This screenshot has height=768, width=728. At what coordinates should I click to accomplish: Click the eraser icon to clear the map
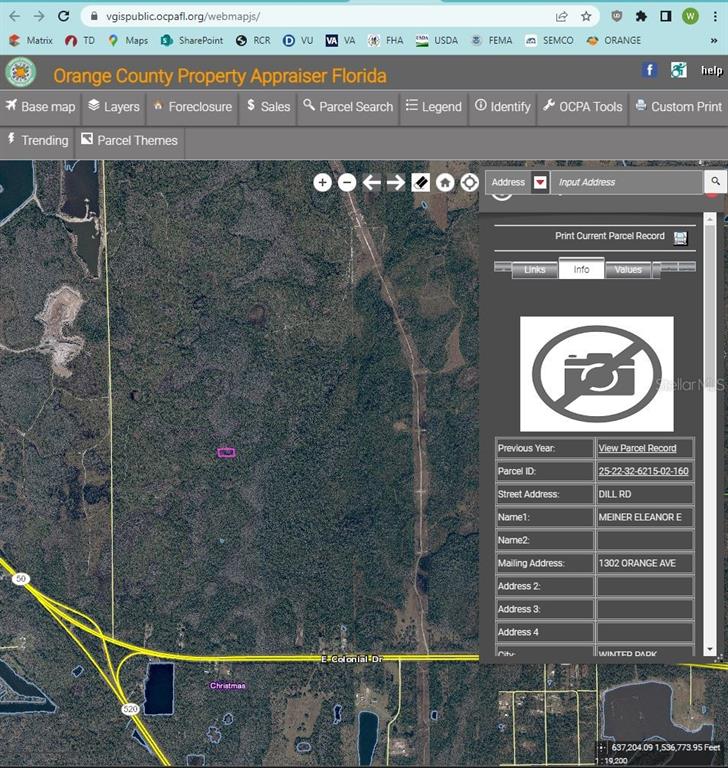[x=421, y=182]
